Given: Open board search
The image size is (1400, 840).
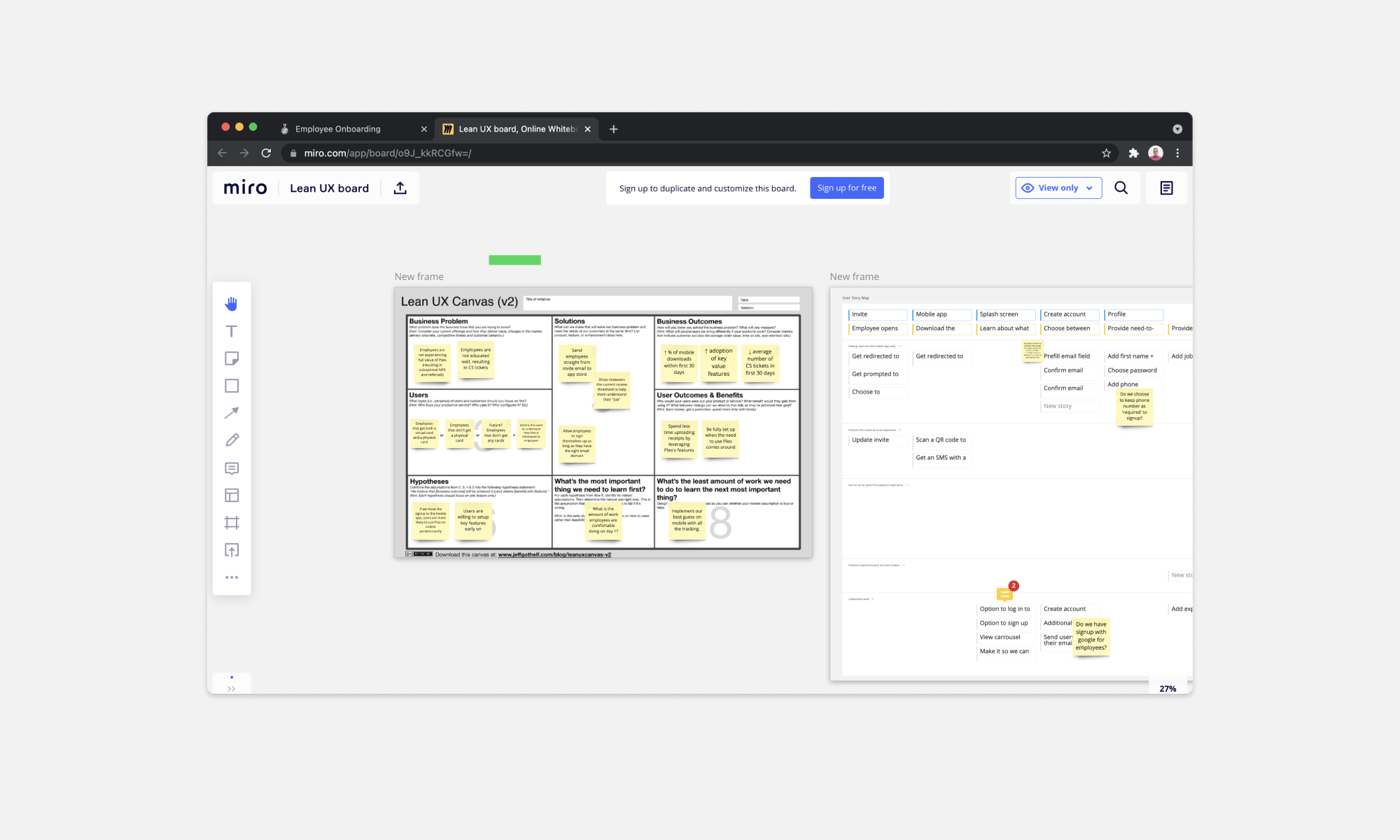Looking at the screenshot, I should tap(1121, 188).
